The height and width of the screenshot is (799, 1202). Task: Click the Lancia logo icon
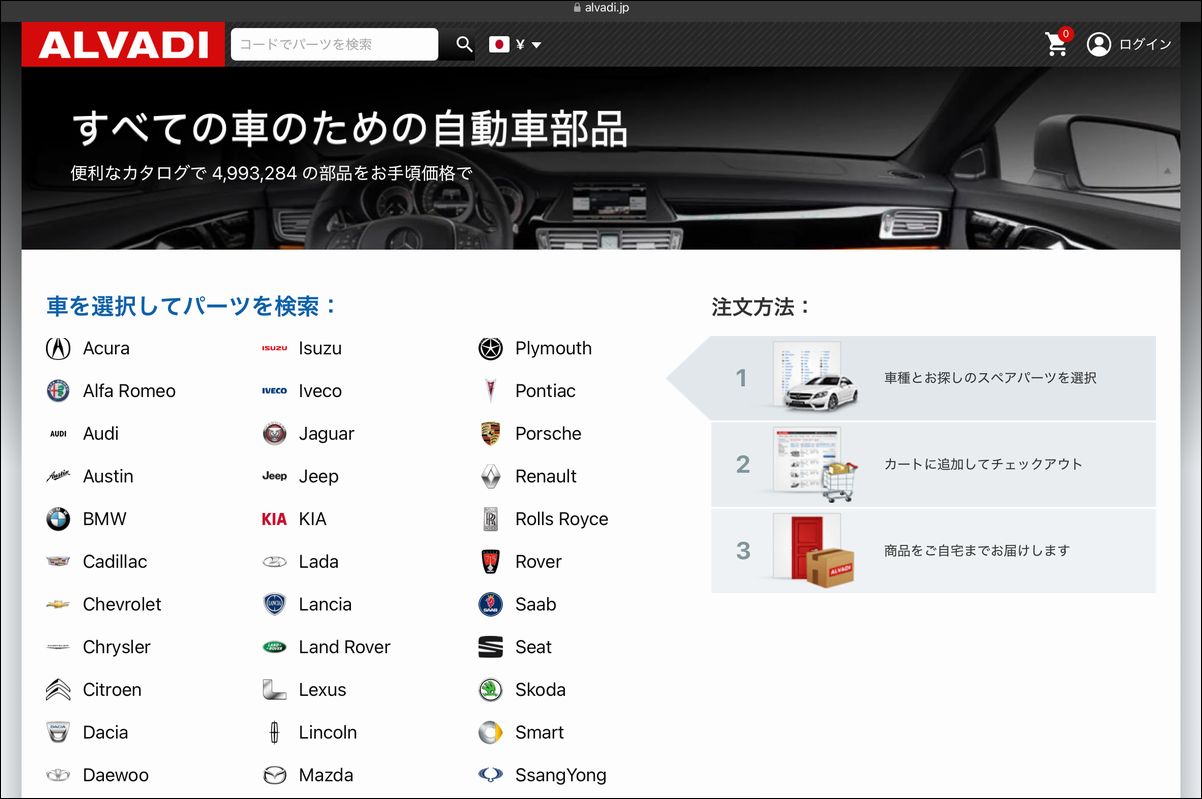point(274,604)
